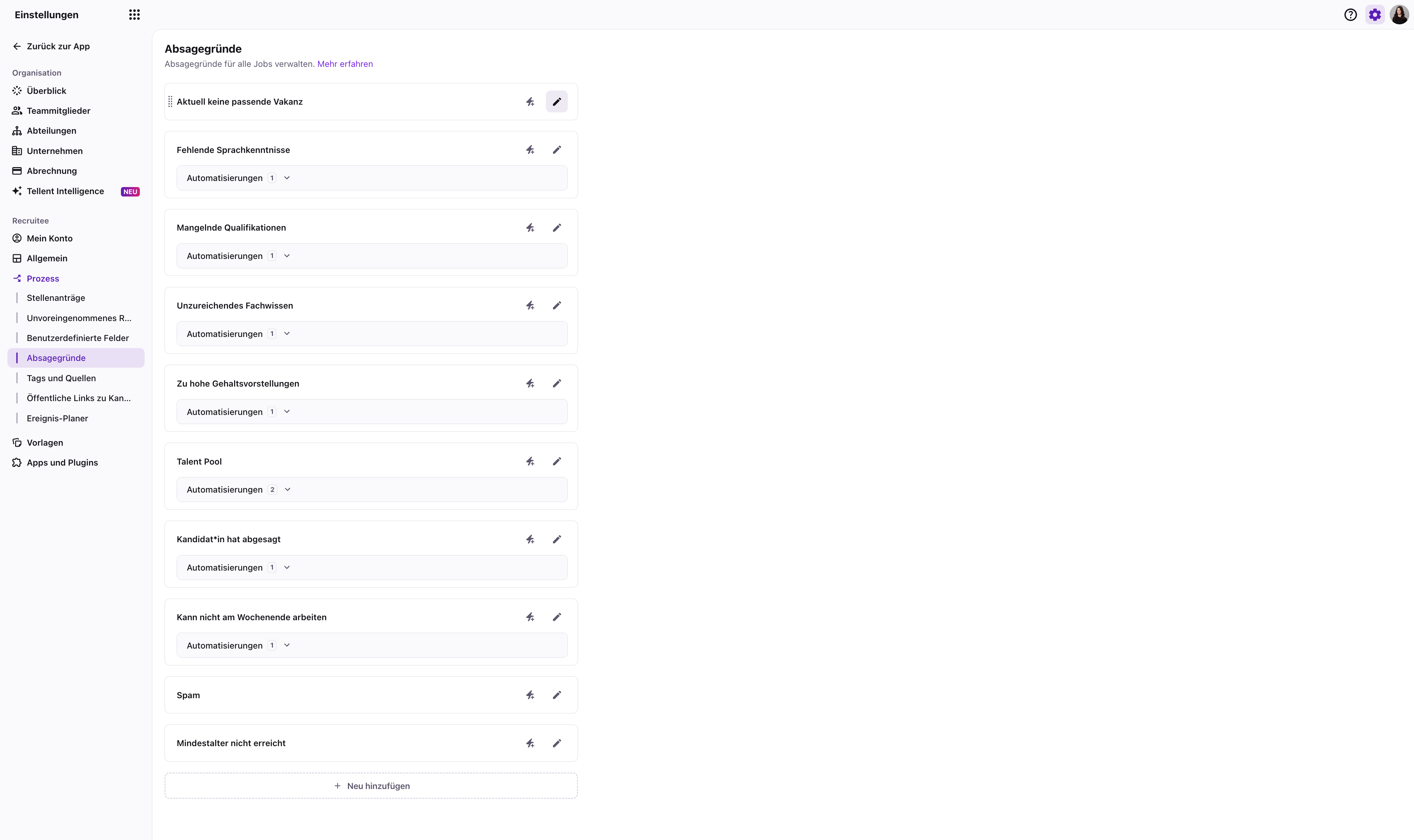The width and height of the screenshot is (1414, 840).
Task: Grab drag handle of 'Aktuell keine passende Vakanz'
Action: pos(171,102)
